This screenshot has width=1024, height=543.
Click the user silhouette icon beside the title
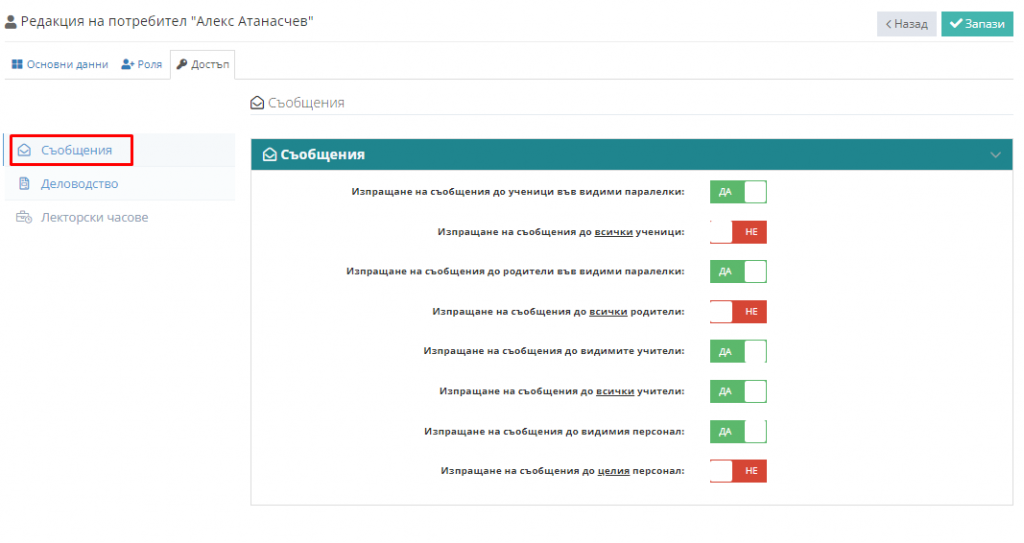point(10,22)
